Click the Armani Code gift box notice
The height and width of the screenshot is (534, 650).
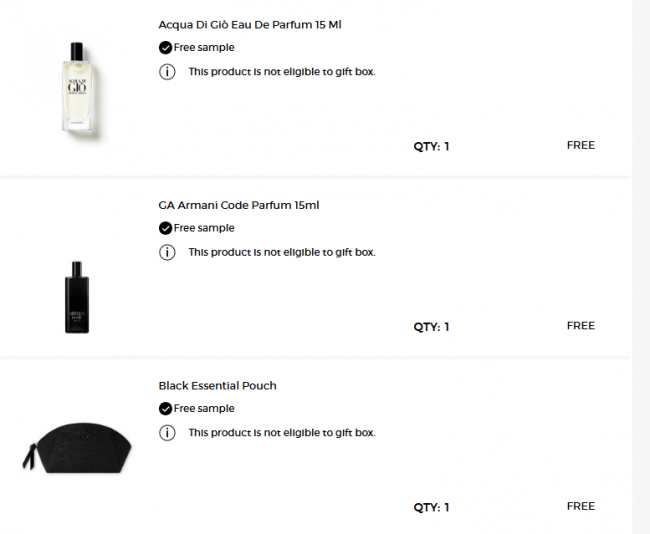pos(282,252)
